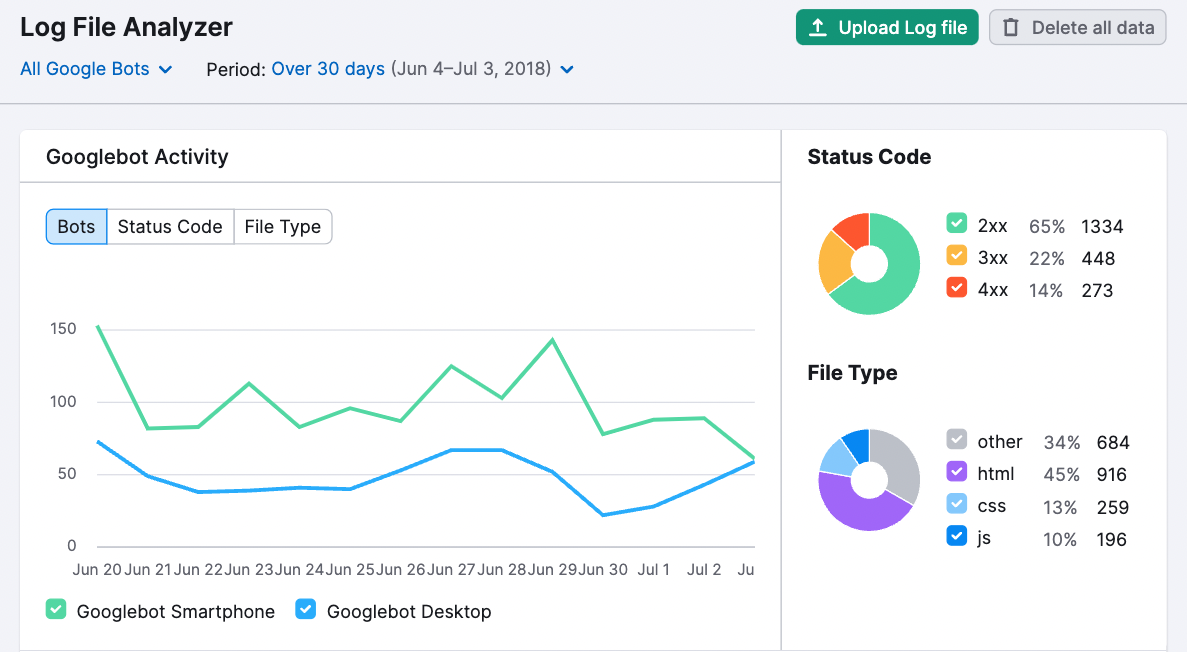Click the Status Code donut chart
The height and width of the screenshot is (652, 1187).
pyautogui.click(x=869, y=262)
